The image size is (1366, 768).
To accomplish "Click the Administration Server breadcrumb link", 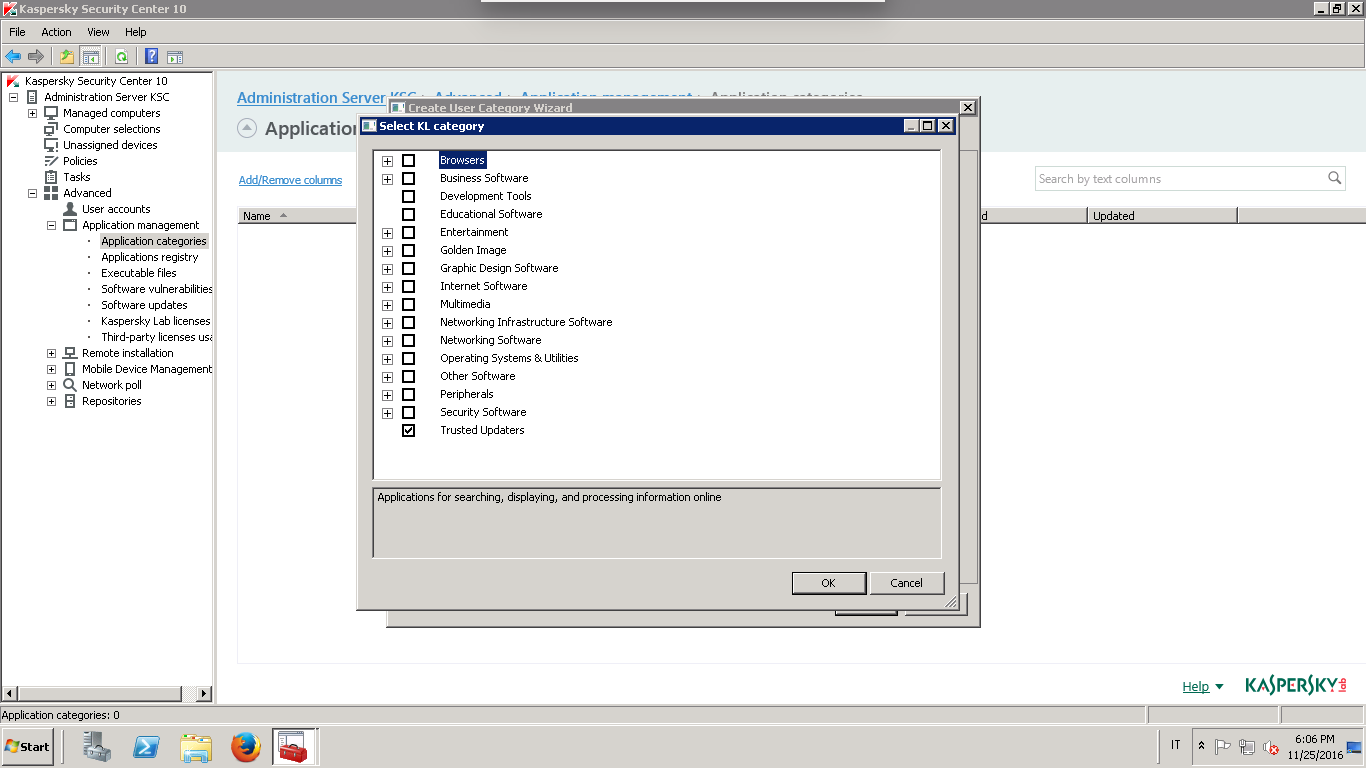I will tap(311, 97).
